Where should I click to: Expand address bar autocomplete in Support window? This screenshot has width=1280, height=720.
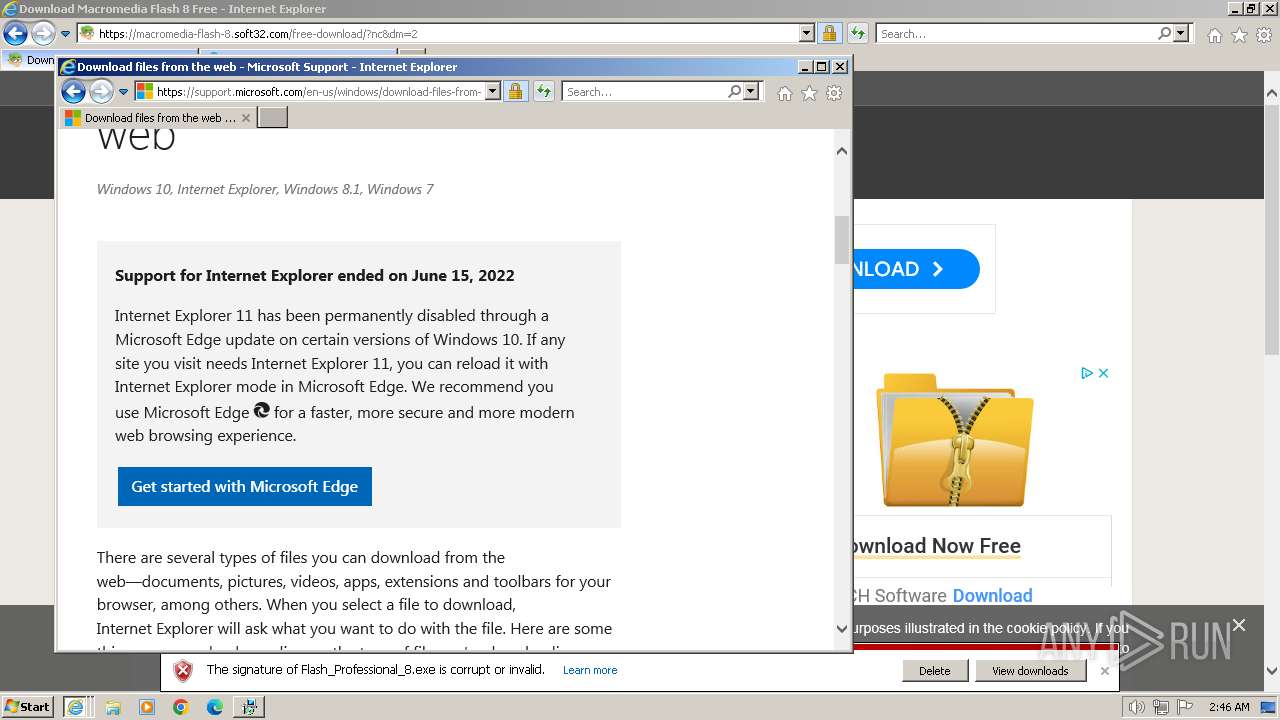tap(492, 92)
